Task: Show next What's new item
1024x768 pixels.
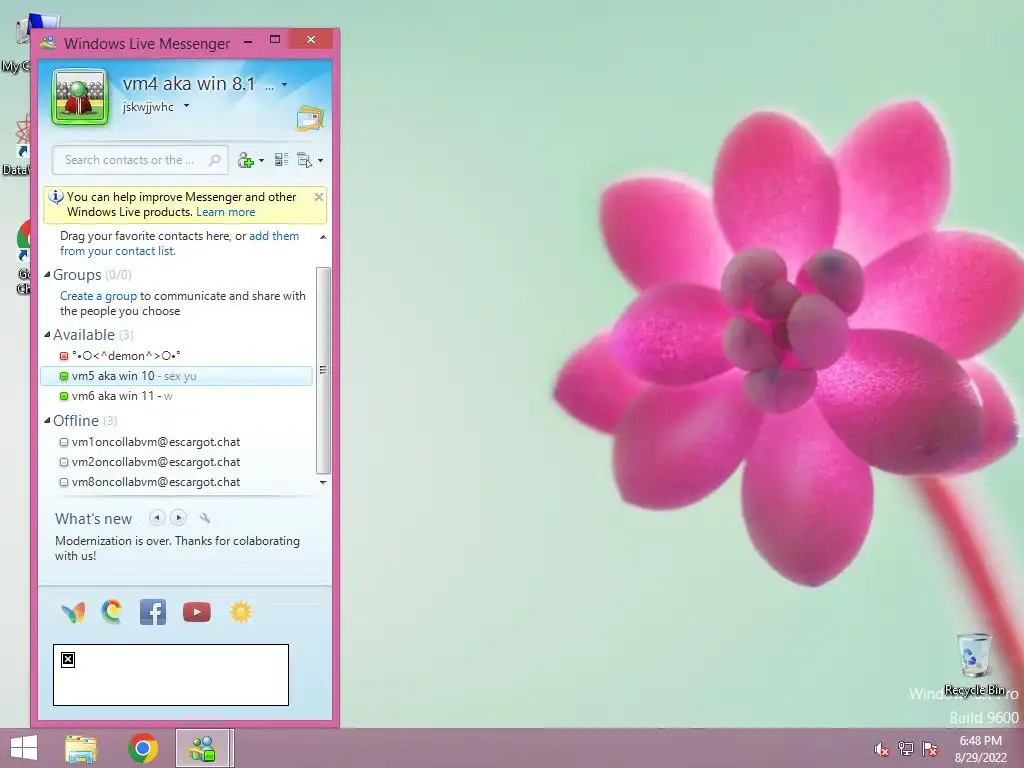Action: pos(178,518)
